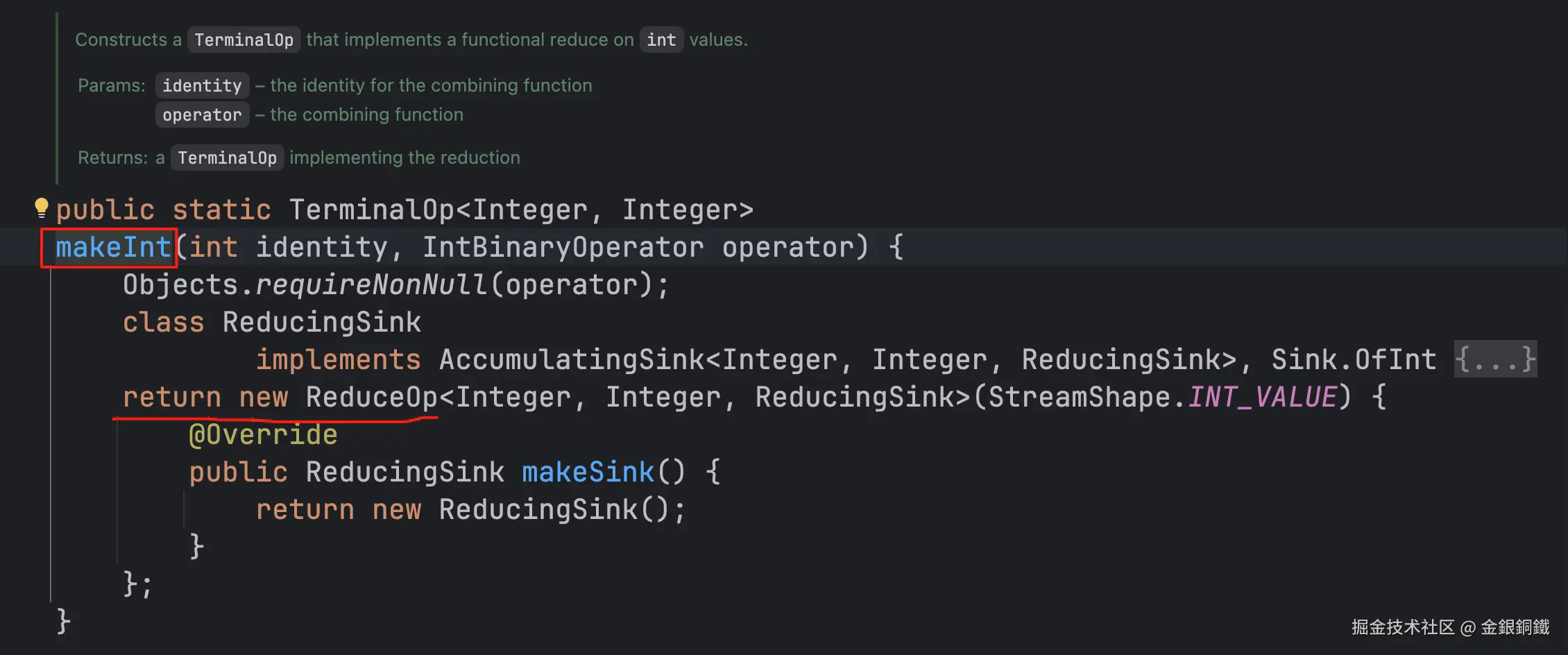
Task: Click the identity parameter tag in docs
Action: point(202,86)
